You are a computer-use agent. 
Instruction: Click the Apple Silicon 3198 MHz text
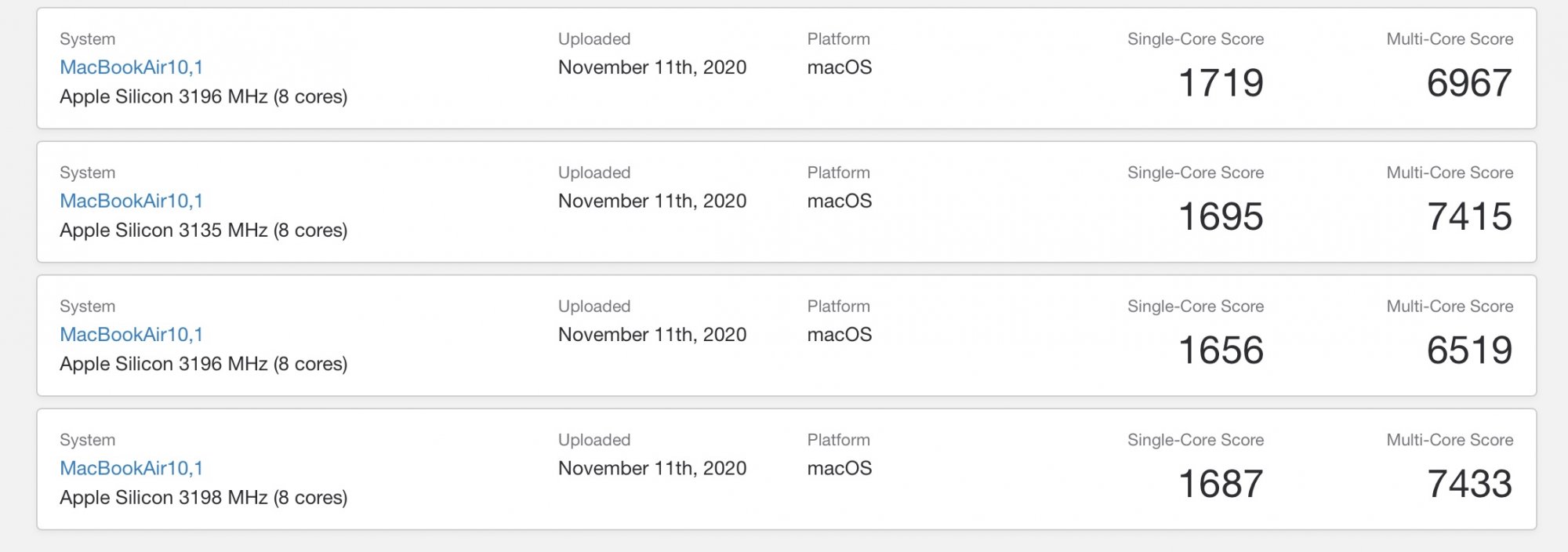pyautogui.click(x=203, y=498)
